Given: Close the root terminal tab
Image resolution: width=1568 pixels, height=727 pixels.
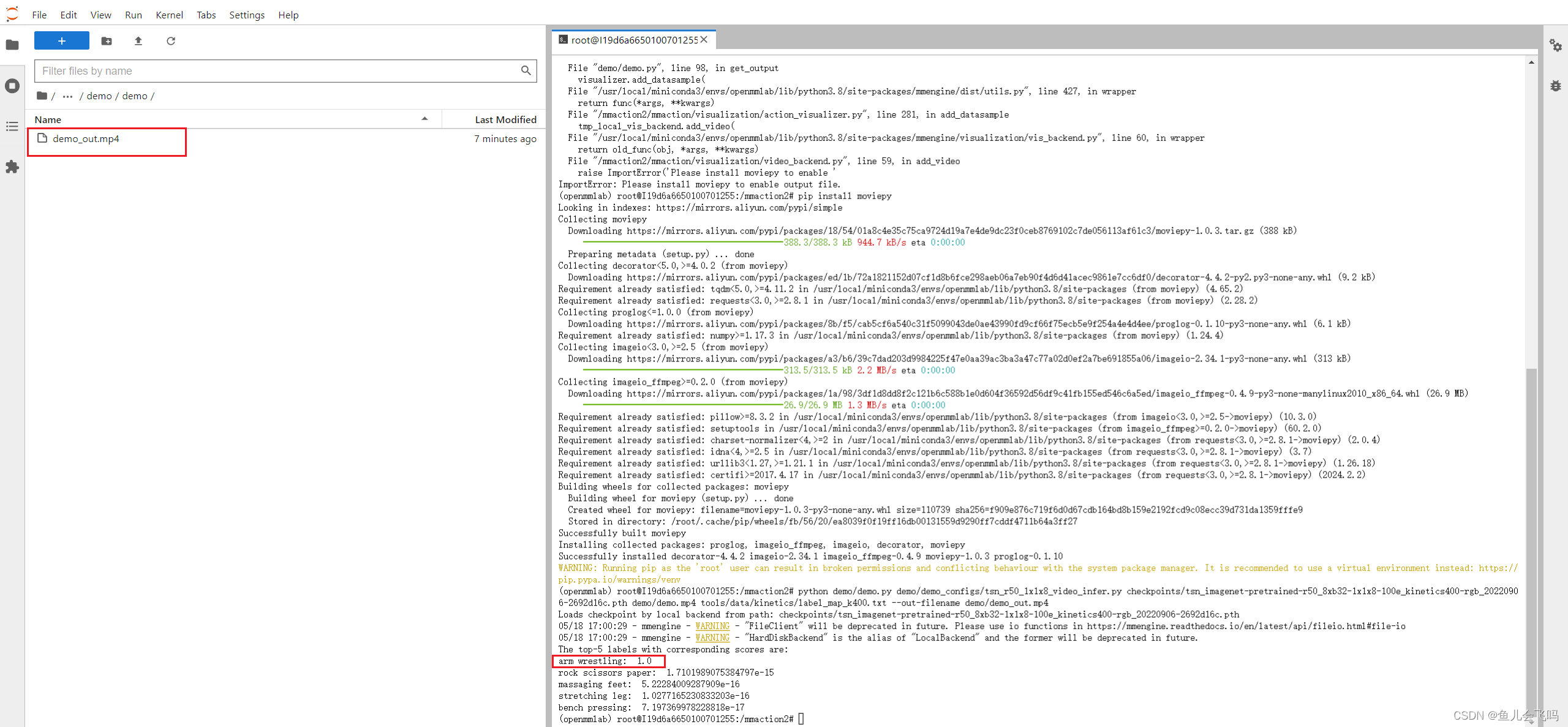Looking at the screenshot, I should [x=704, y=40].
